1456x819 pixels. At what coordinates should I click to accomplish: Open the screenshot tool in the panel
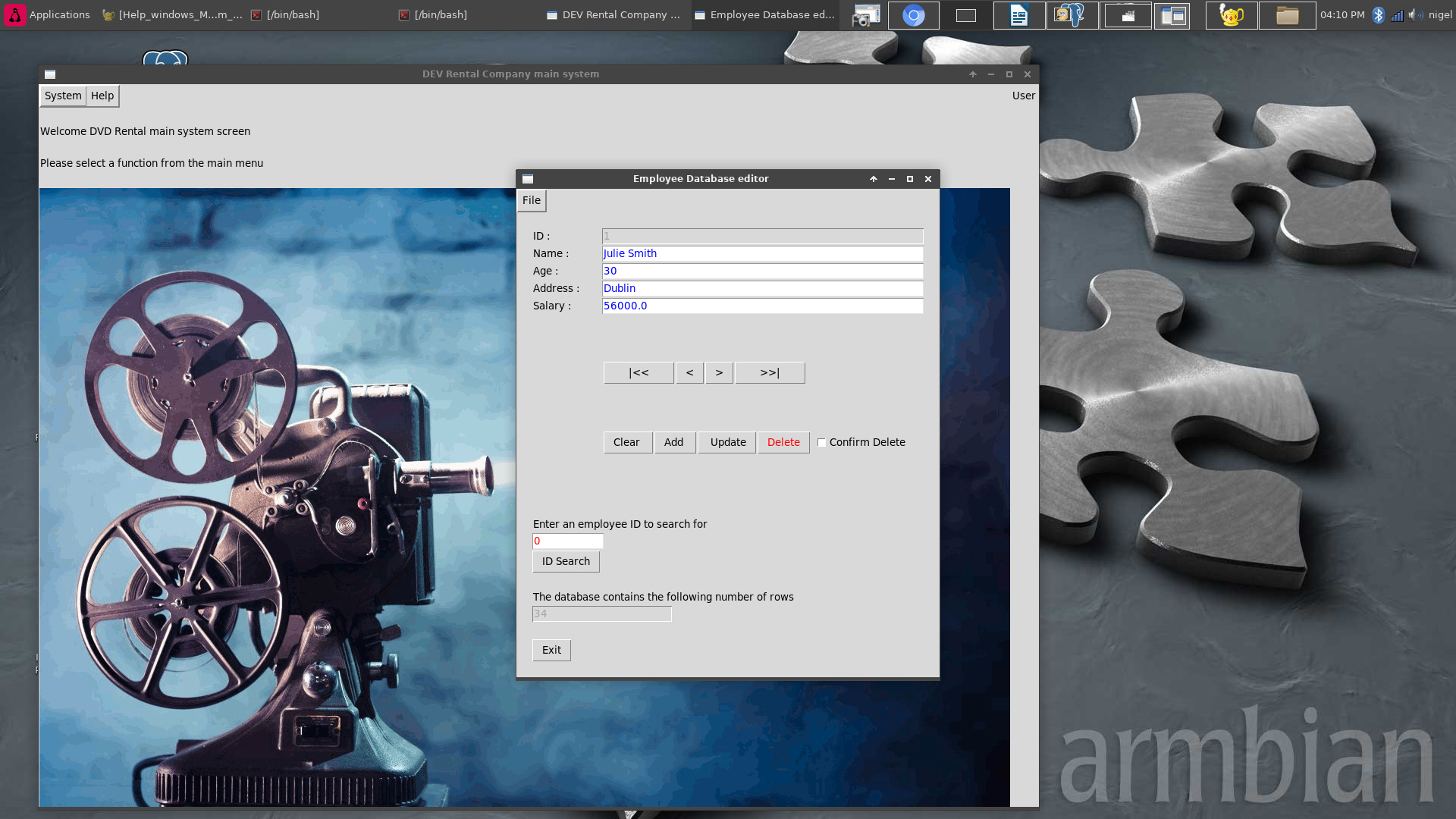(865, 15)
